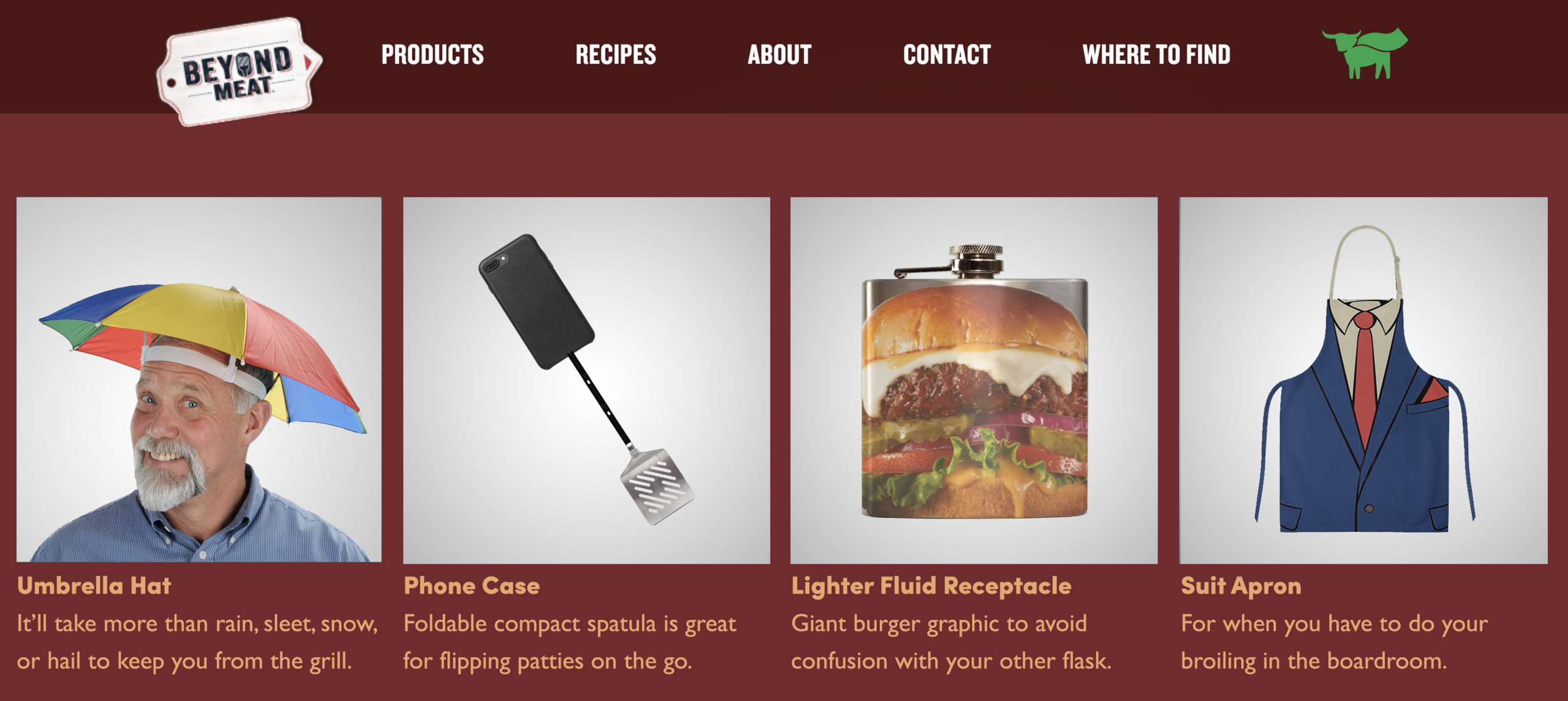1568x701 pixels.
Task: Click the Umbrella Hat title link
Action: [x=94, y=586]
